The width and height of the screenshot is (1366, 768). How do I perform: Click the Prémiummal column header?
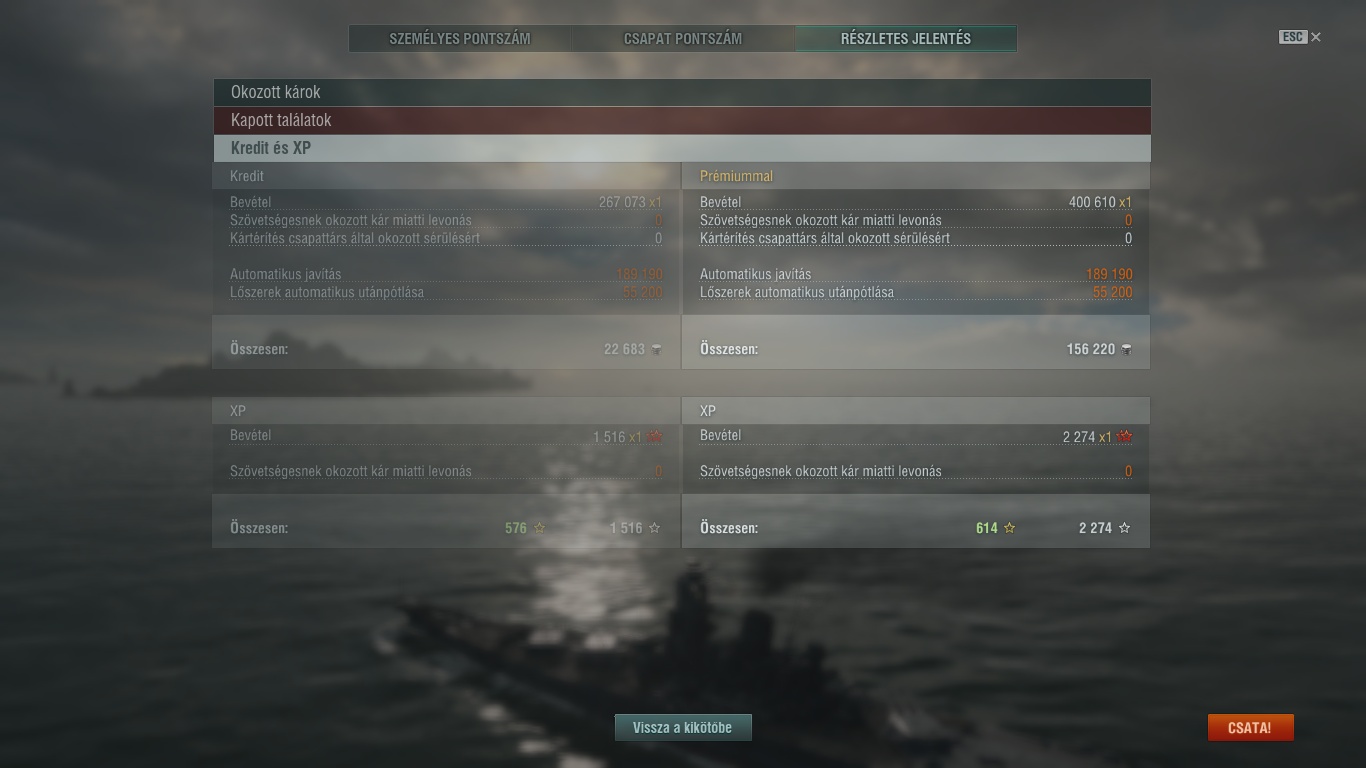(736, 176)
